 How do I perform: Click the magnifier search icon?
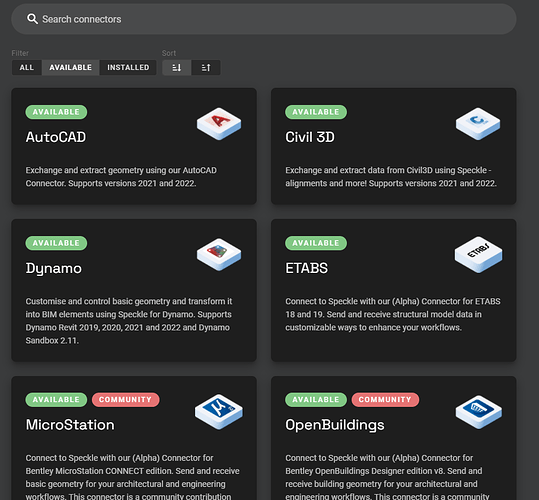[x=32, y=19]
